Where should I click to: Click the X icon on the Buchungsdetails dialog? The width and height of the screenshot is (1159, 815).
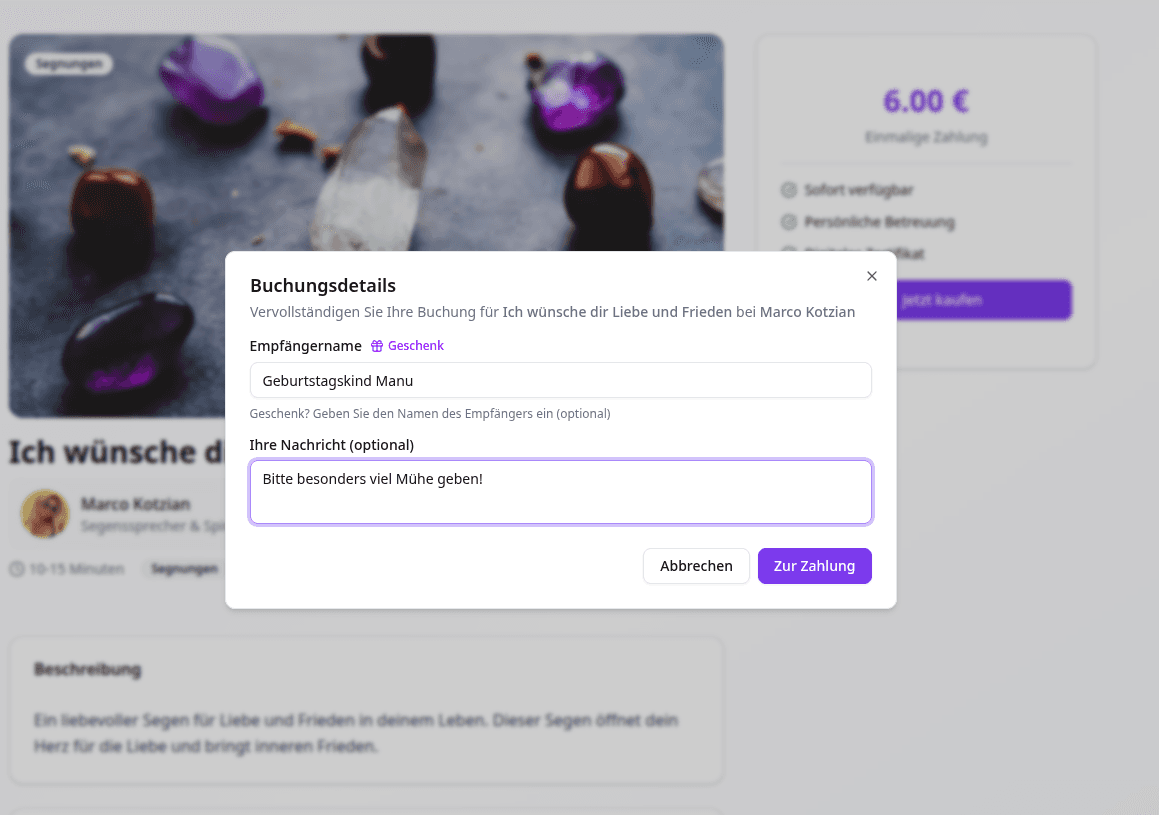(871, 276)
